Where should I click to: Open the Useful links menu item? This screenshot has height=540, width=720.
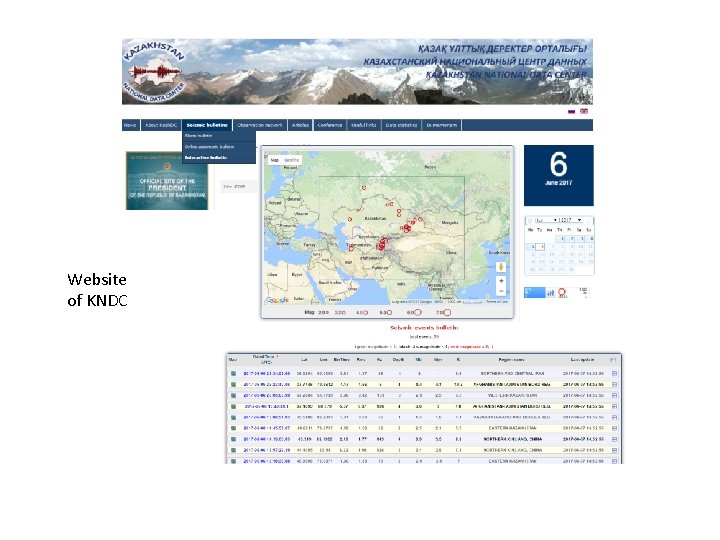[364, 125]
